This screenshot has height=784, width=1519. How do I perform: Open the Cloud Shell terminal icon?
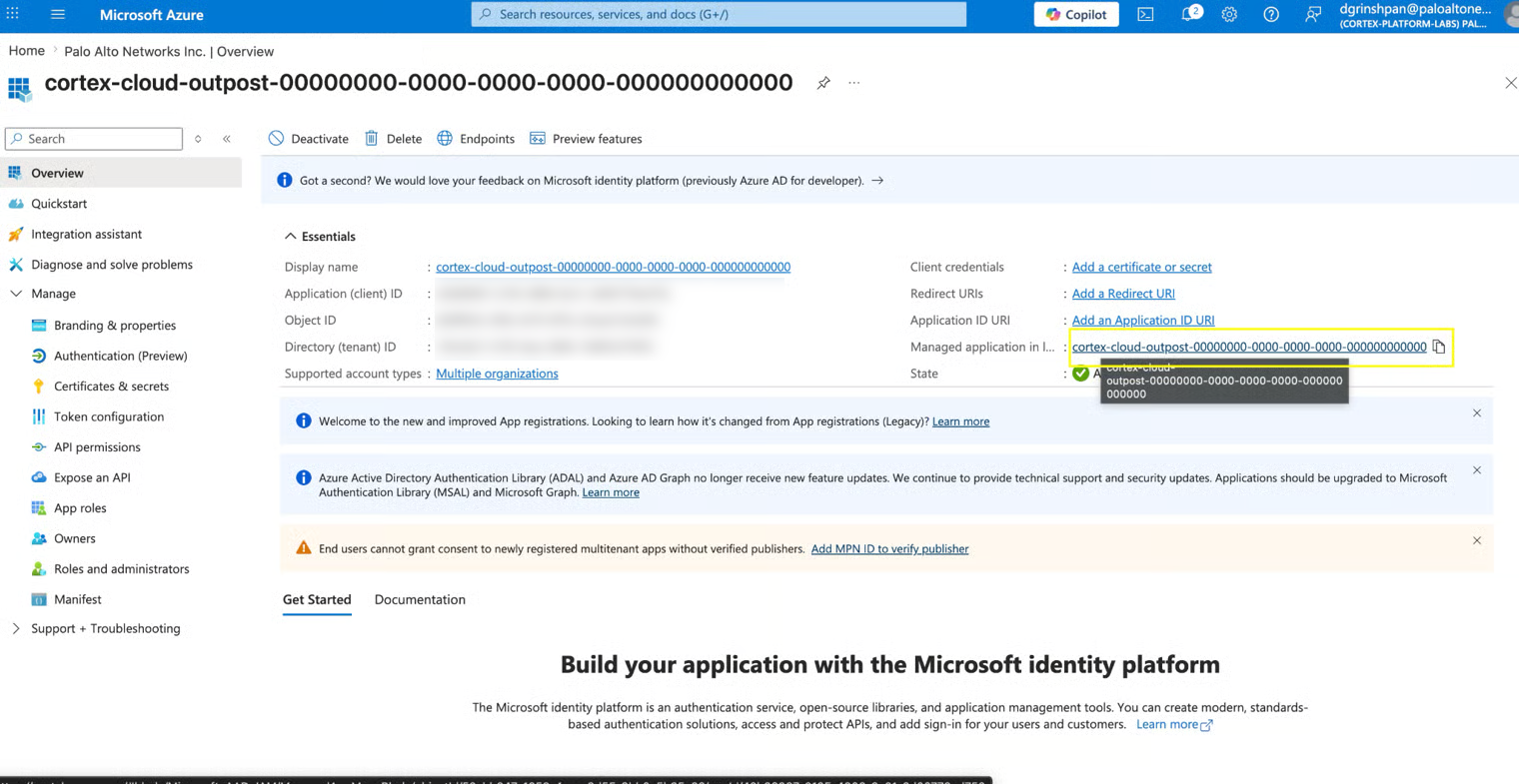1145,15
